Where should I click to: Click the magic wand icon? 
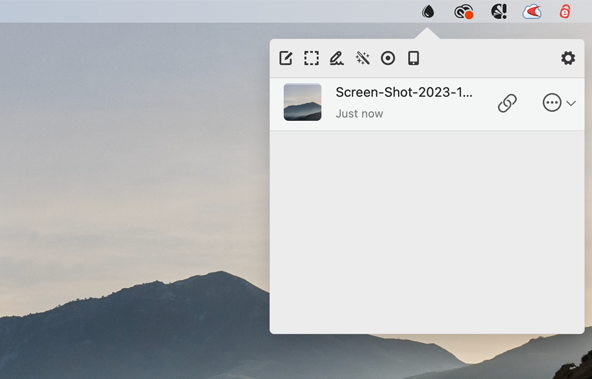pos(362,59)
